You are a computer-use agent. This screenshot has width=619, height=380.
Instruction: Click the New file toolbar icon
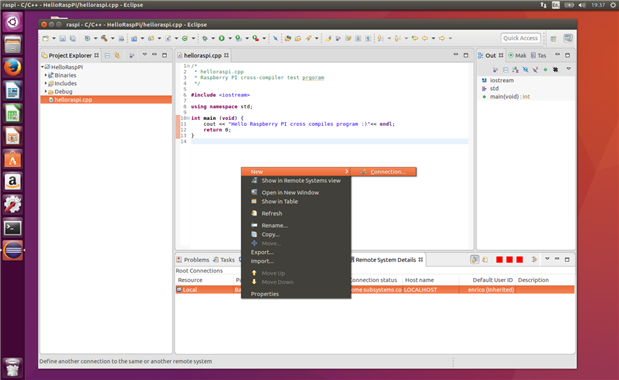[46, 38]
